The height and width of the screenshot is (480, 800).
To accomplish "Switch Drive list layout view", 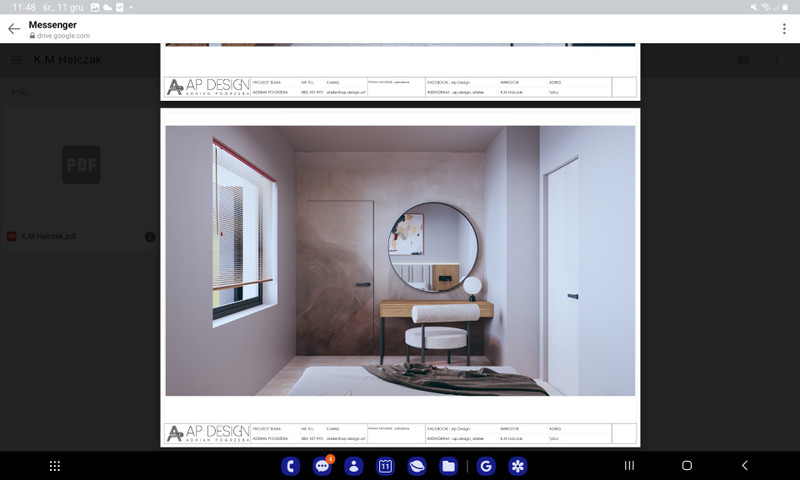I will (x=743, y=60).
